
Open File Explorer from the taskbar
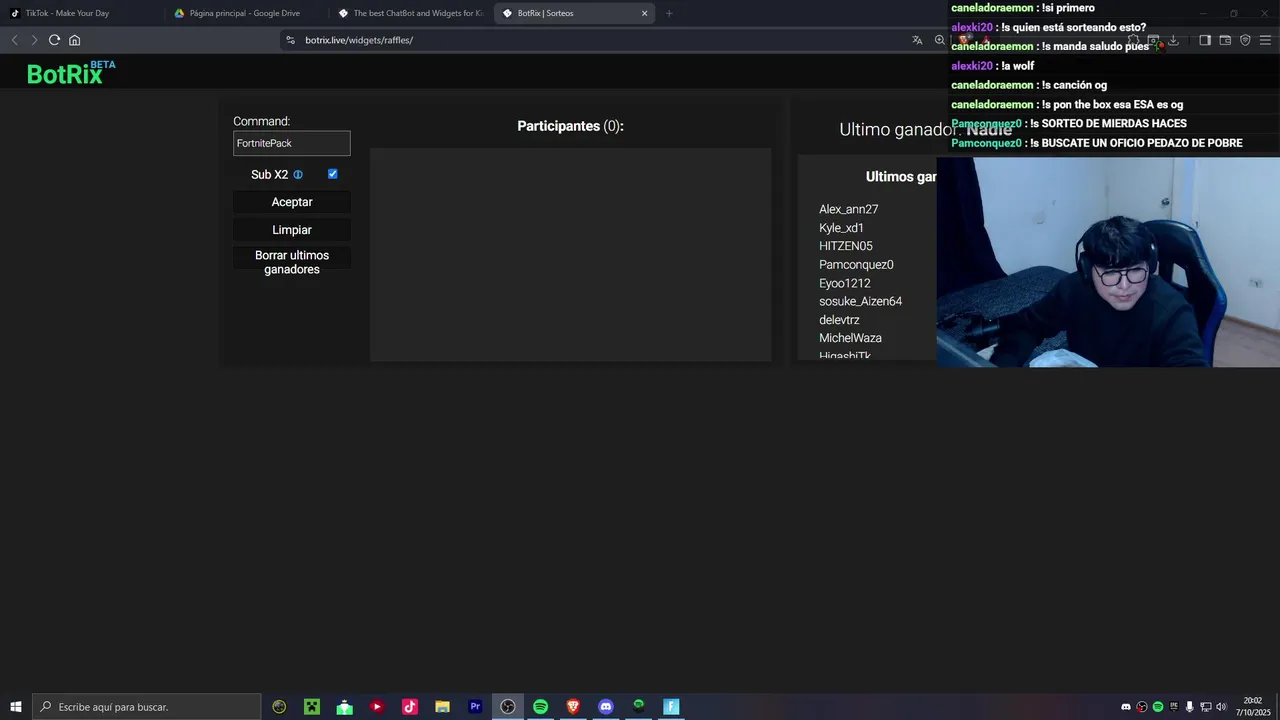click(442, 707)
